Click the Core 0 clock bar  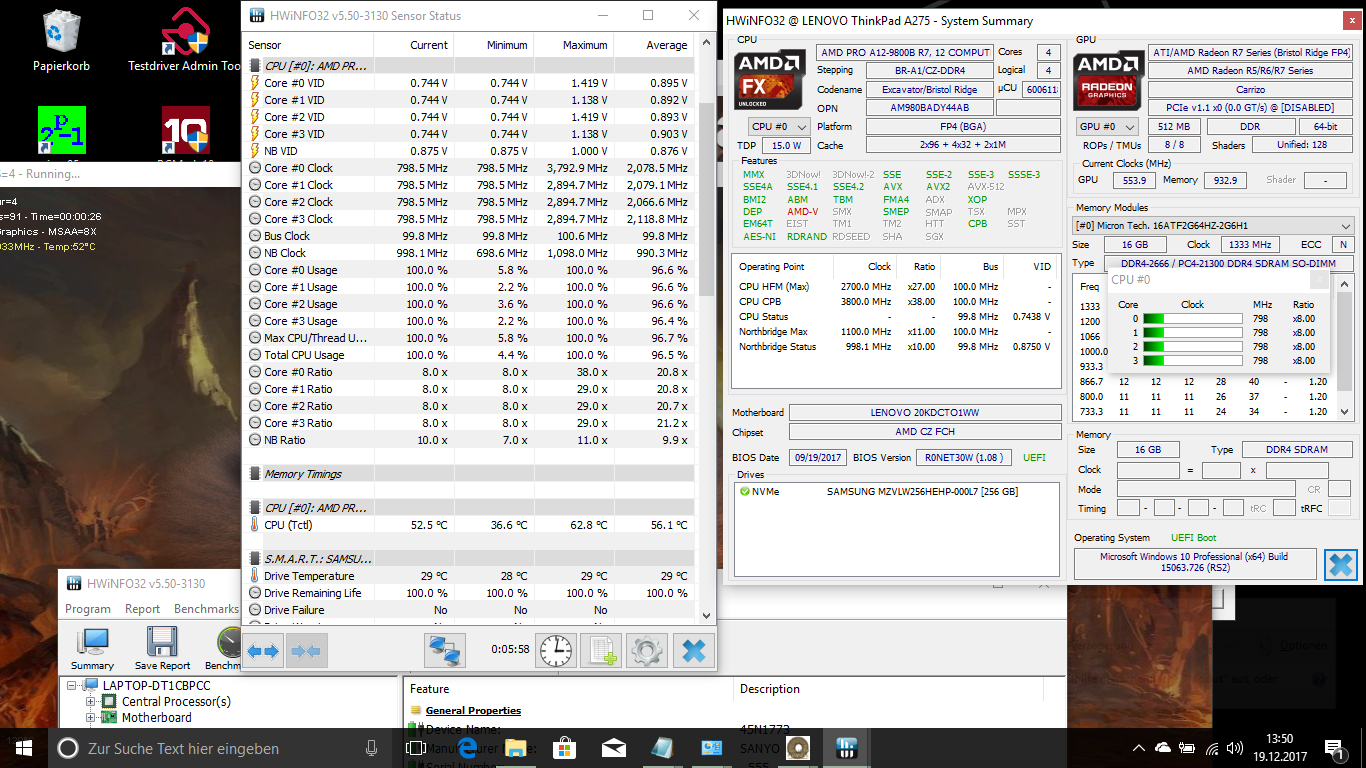(1193, 319)
